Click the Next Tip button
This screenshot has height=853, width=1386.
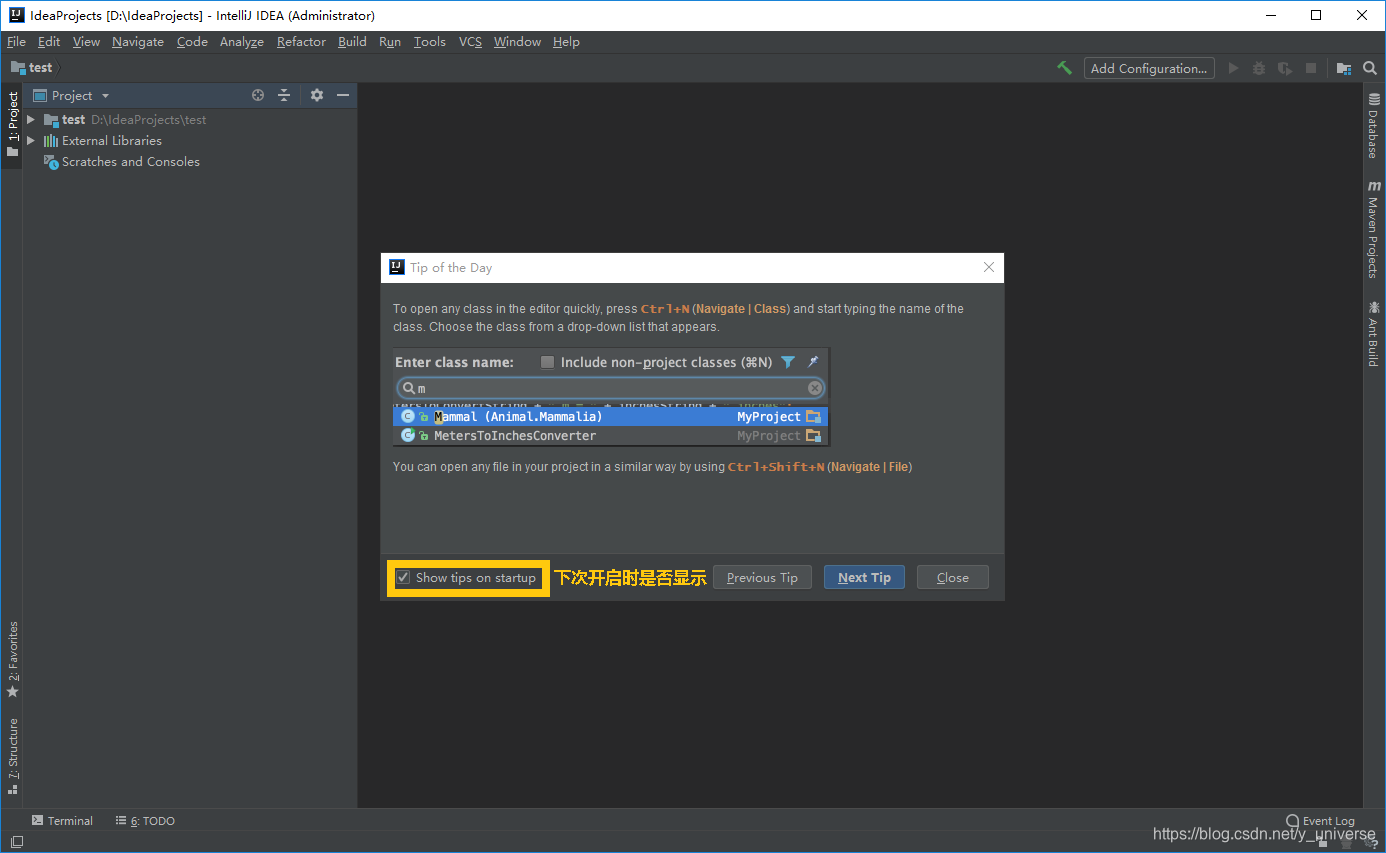[x=864, y=577]
